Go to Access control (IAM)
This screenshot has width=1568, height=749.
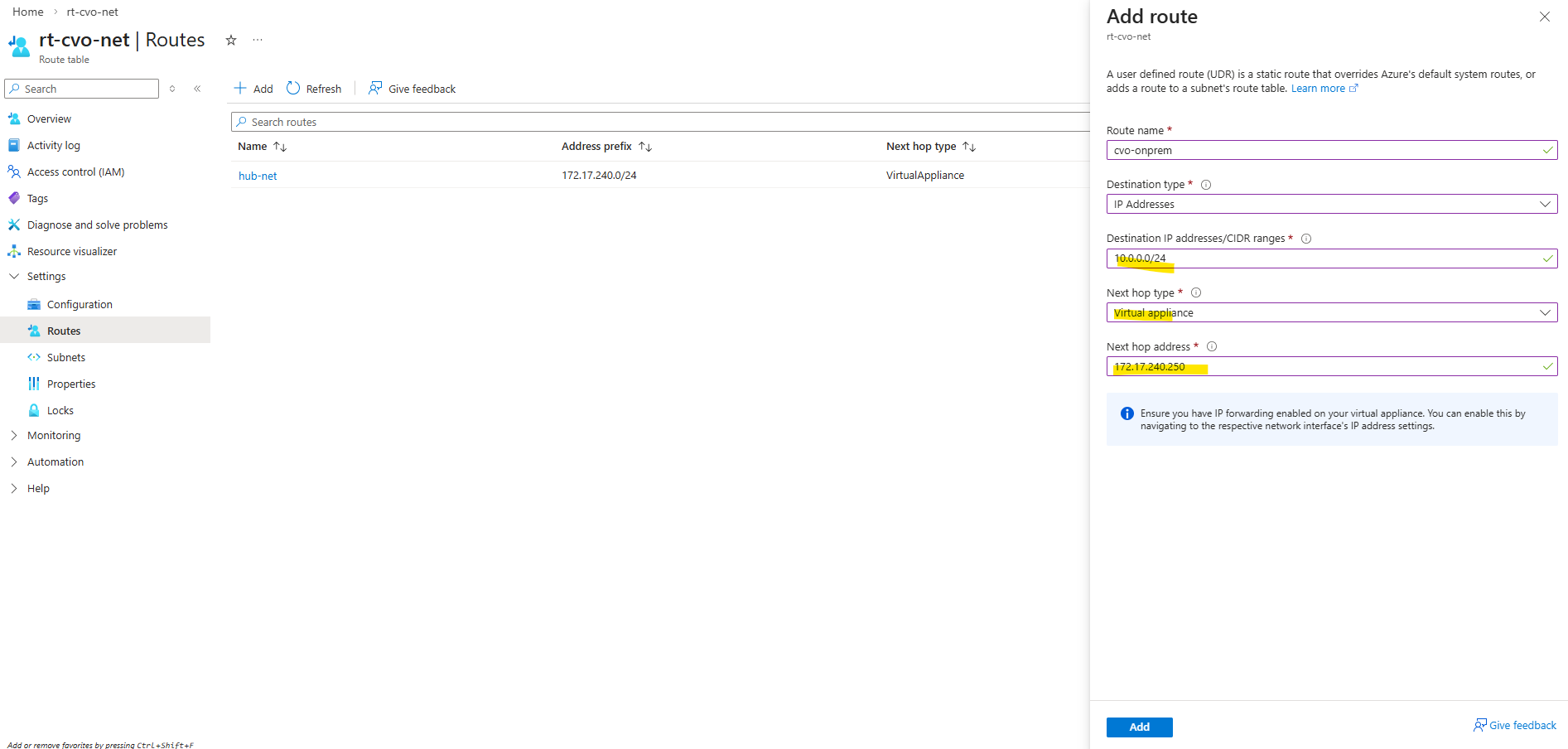pyautogui.click(x=75, y=172)
